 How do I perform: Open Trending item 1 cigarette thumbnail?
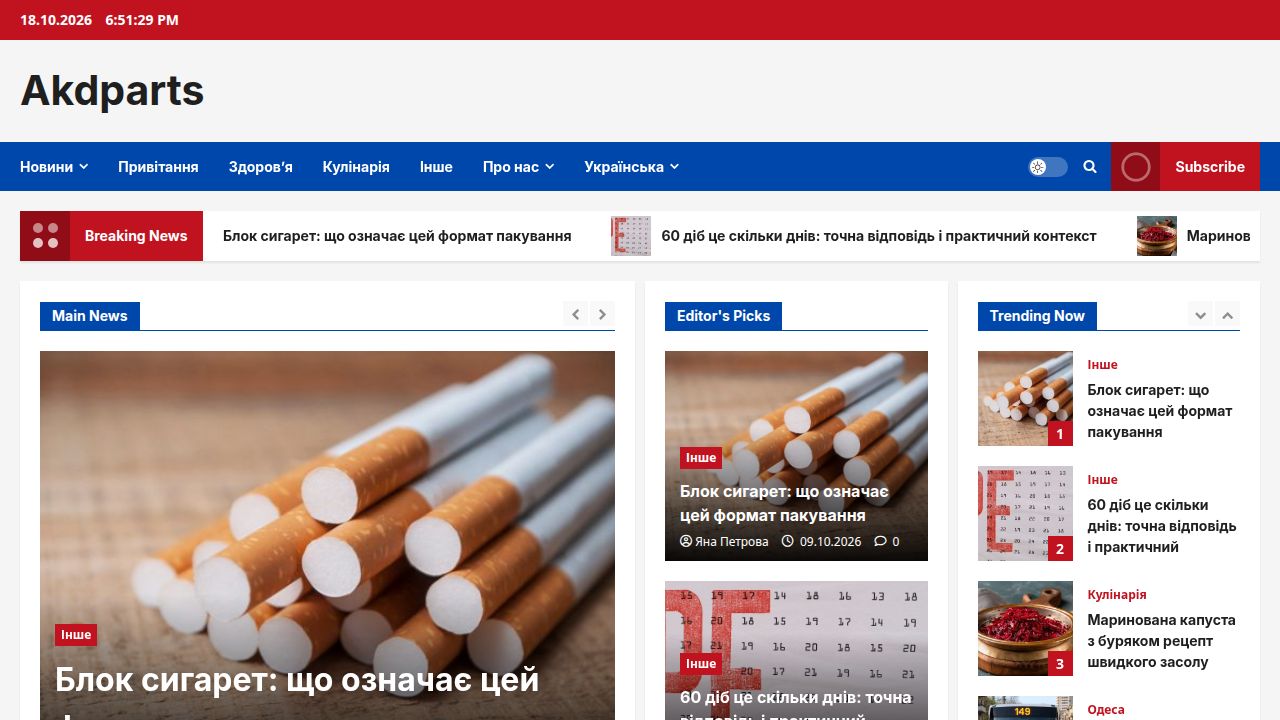point(1025,398)
